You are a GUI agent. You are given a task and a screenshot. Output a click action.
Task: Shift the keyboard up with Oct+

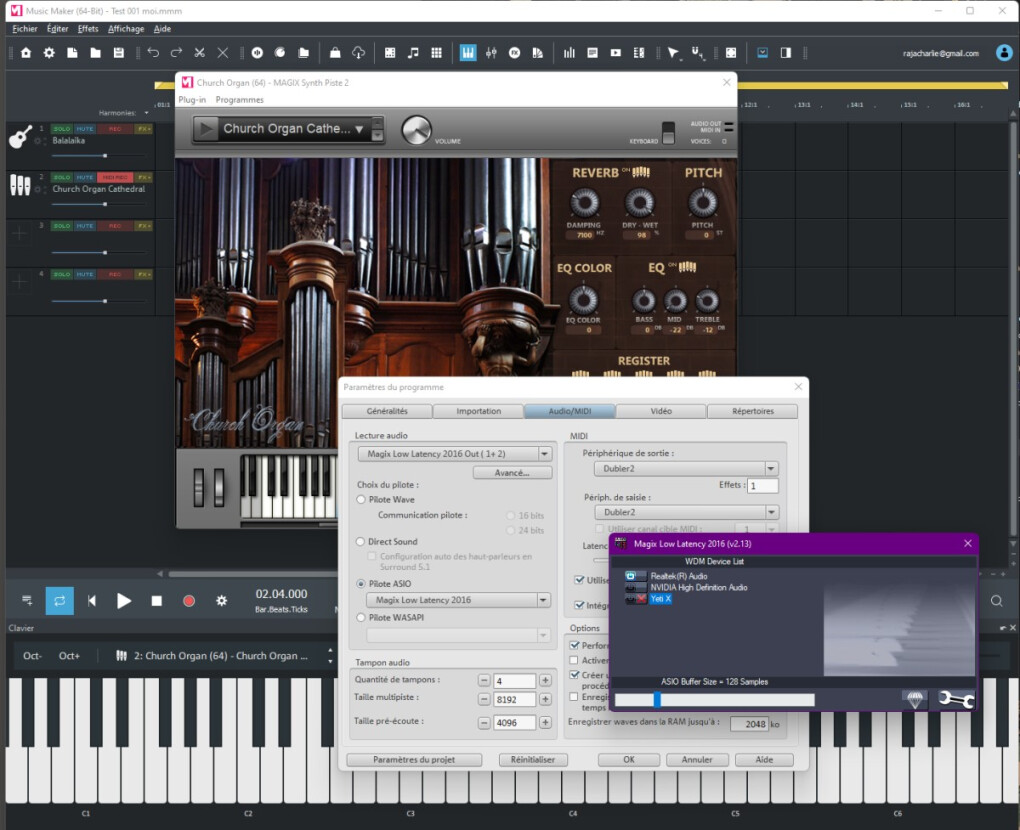pyautogui.click(x=69, y=656)
